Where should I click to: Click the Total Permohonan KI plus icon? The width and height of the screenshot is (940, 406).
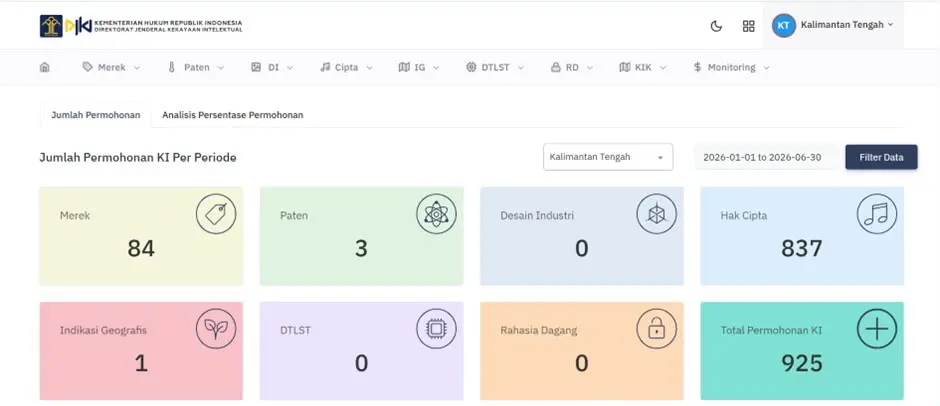(876, 329)
